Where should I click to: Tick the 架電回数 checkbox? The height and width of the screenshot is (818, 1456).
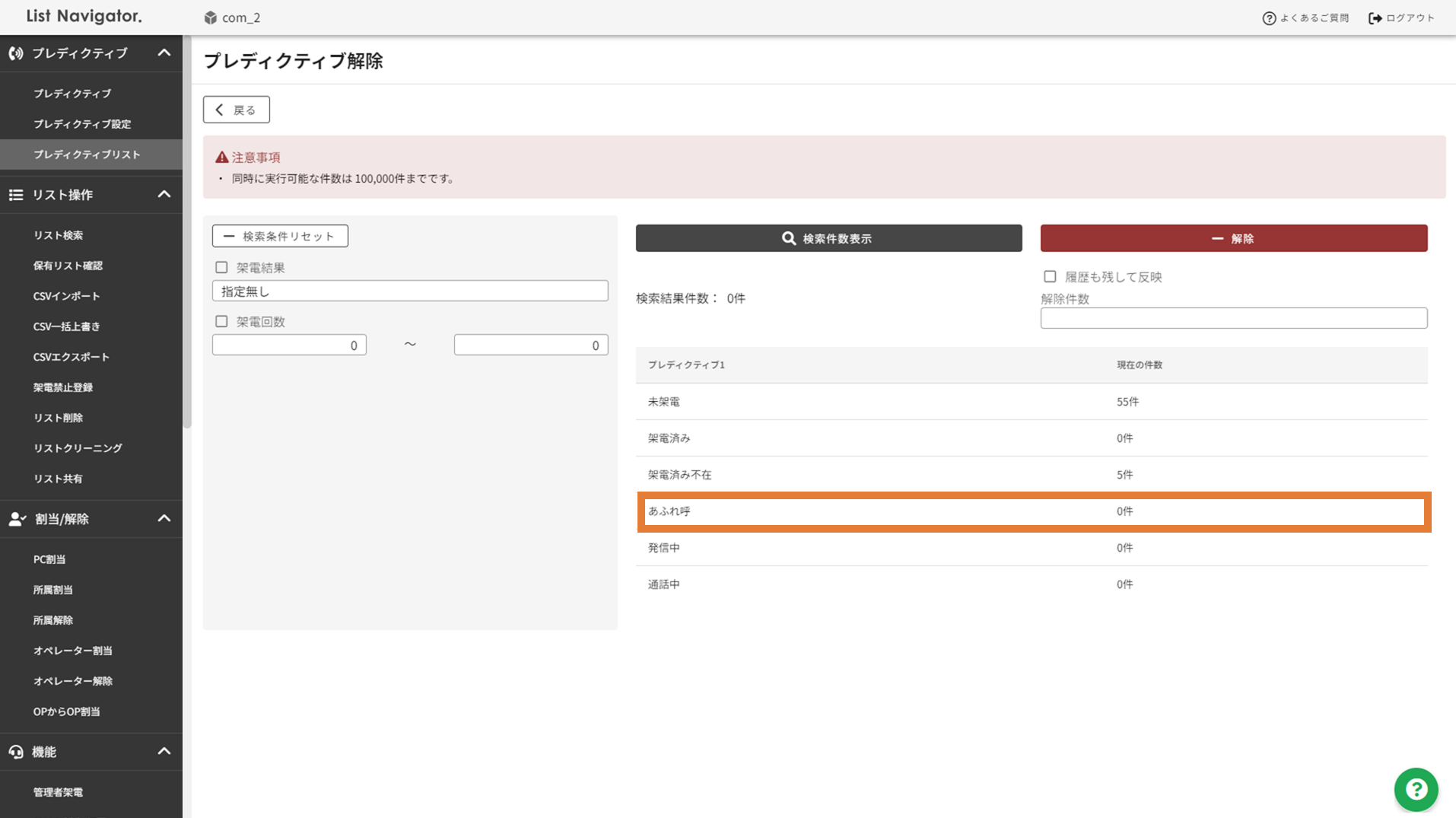pos(221,322)
